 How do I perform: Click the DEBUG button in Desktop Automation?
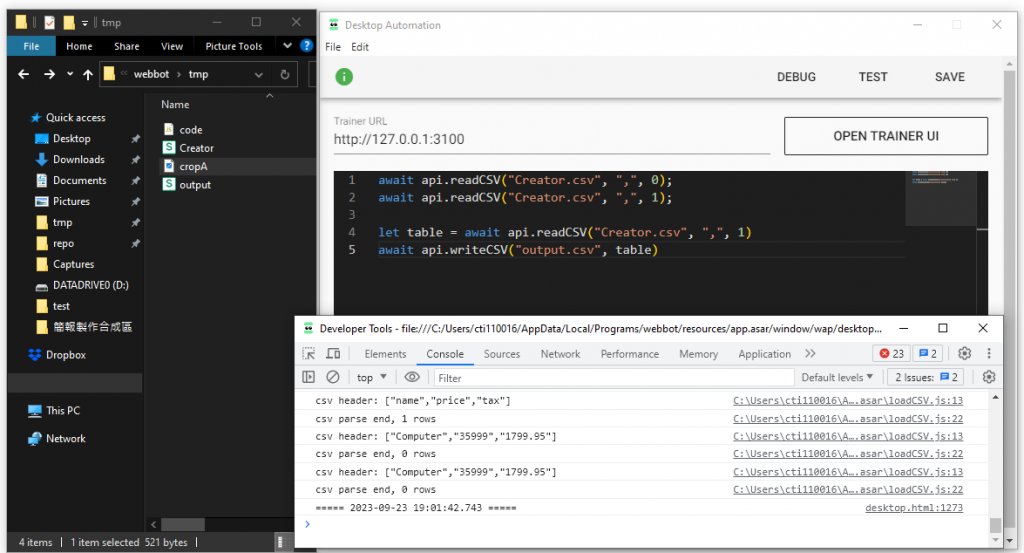click(796, 77)
